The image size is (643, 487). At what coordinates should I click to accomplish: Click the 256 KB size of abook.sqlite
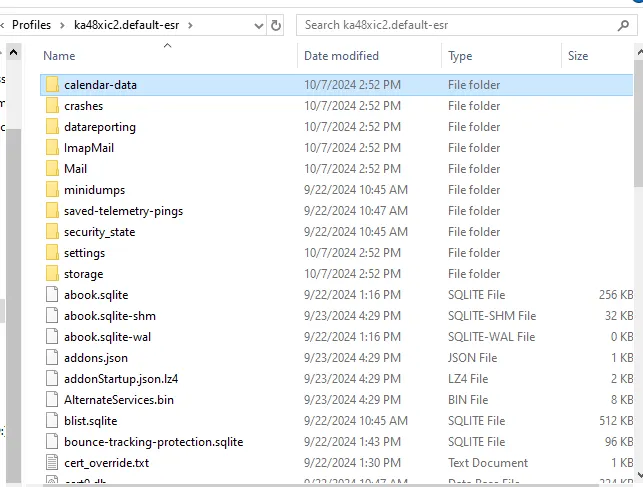[x=616, y=295]
